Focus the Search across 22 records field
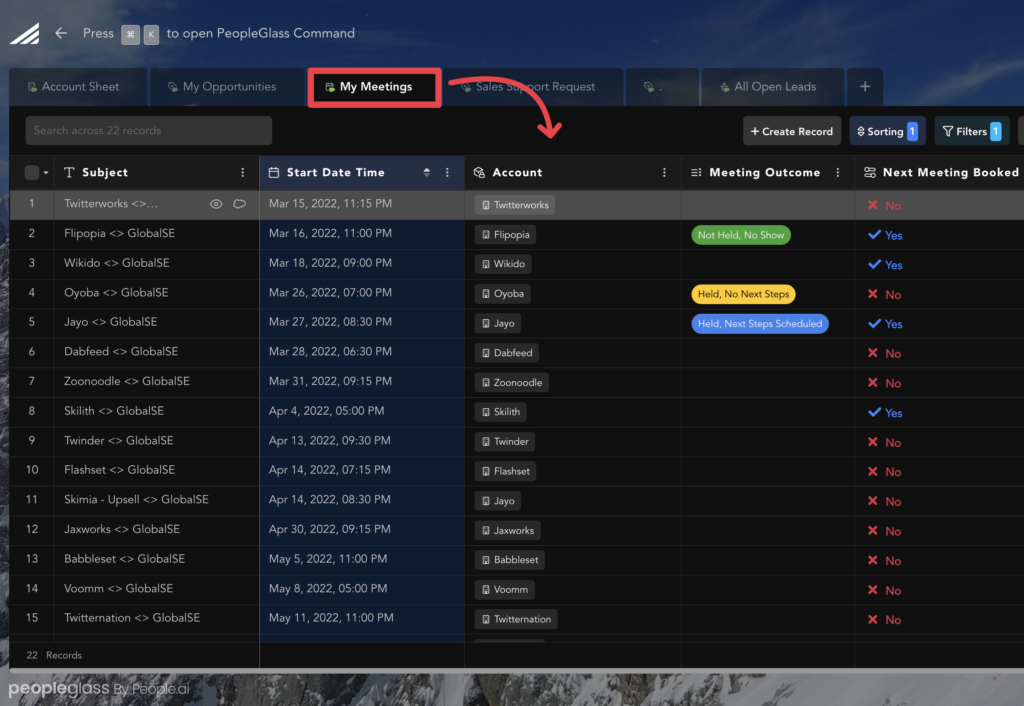 149,131
